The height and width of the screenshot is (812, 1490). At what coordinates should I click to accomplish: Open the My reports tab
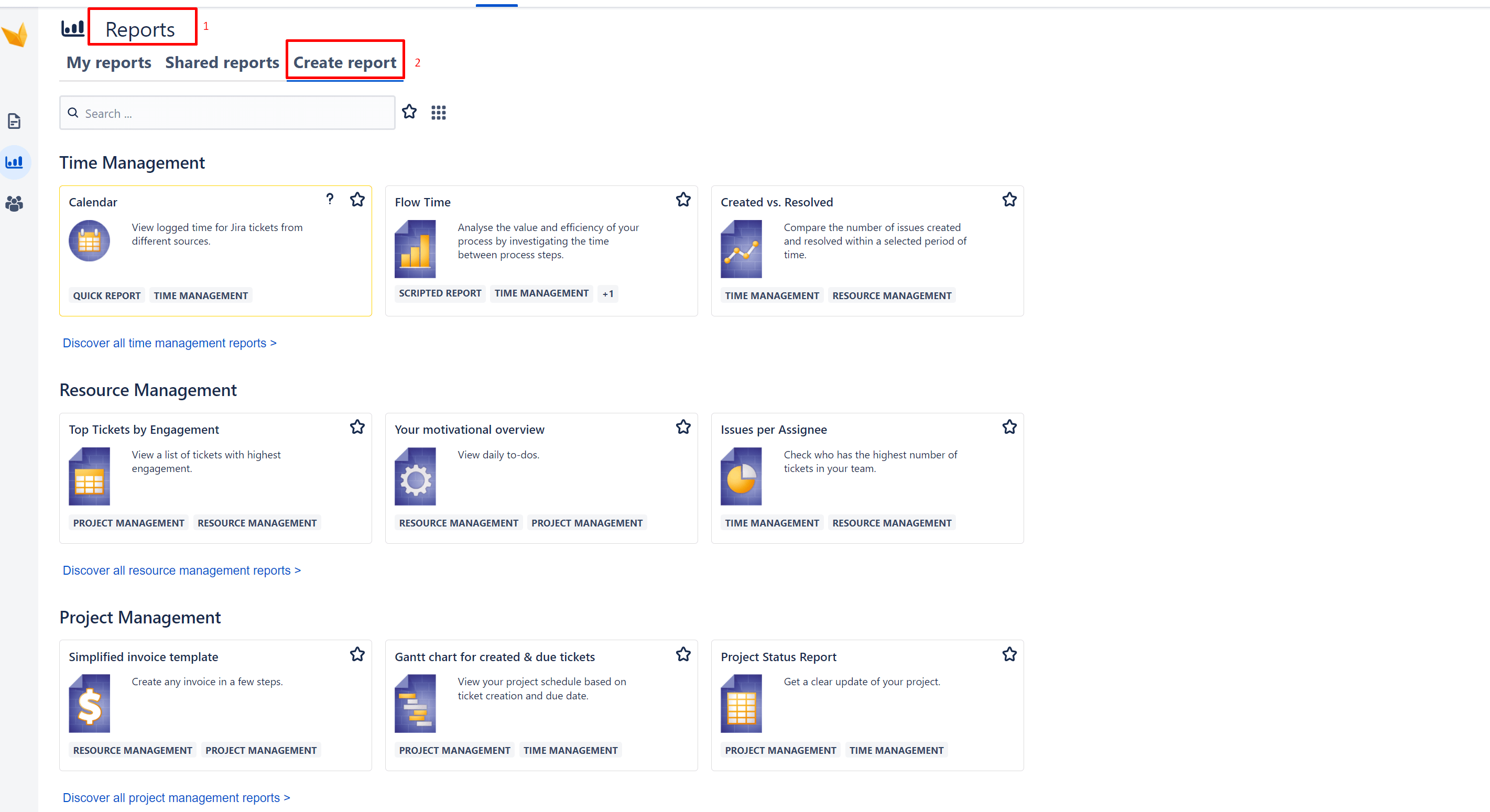click(x=108, y=62)
